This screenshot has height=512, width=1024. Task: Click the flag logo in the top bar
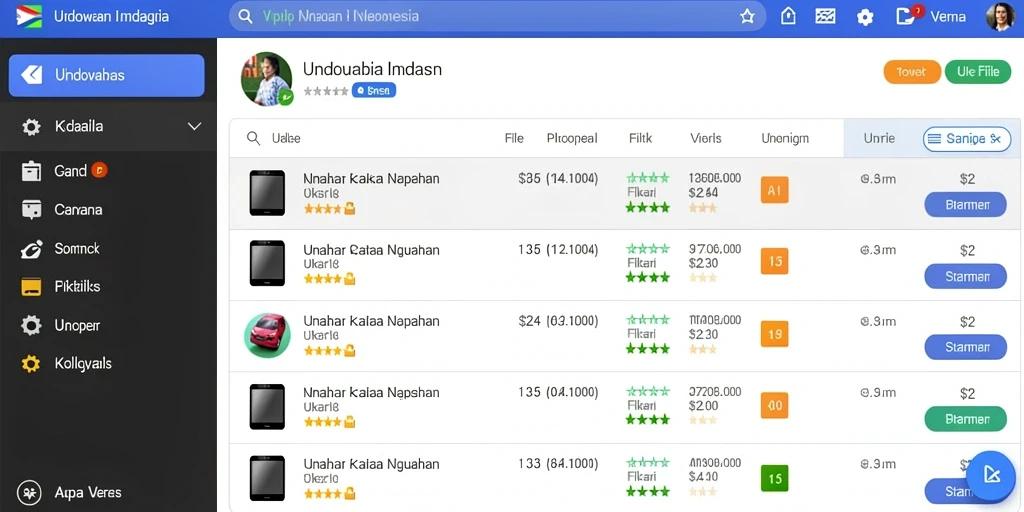[x=28, y=16]
